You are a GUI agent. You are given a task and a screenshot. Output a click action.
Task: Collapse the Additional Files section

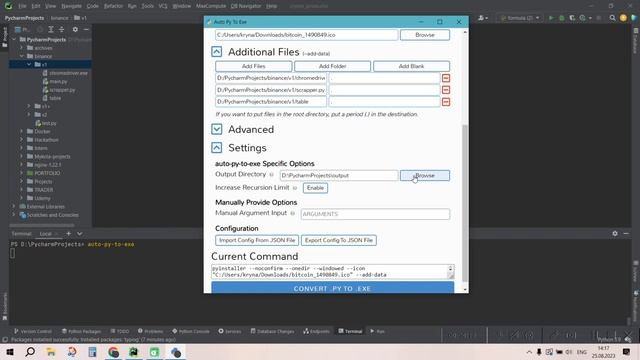(x=217, y=51)
